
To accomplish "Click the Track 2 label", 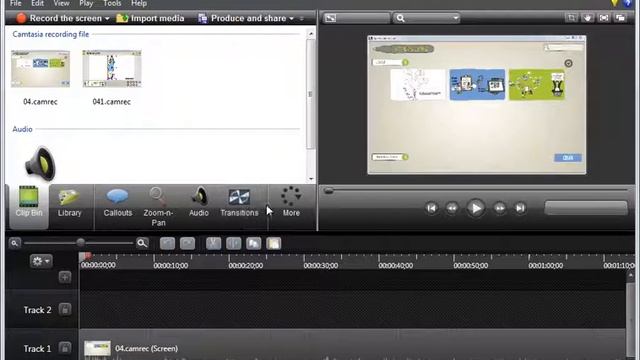I will coord(38,310).
